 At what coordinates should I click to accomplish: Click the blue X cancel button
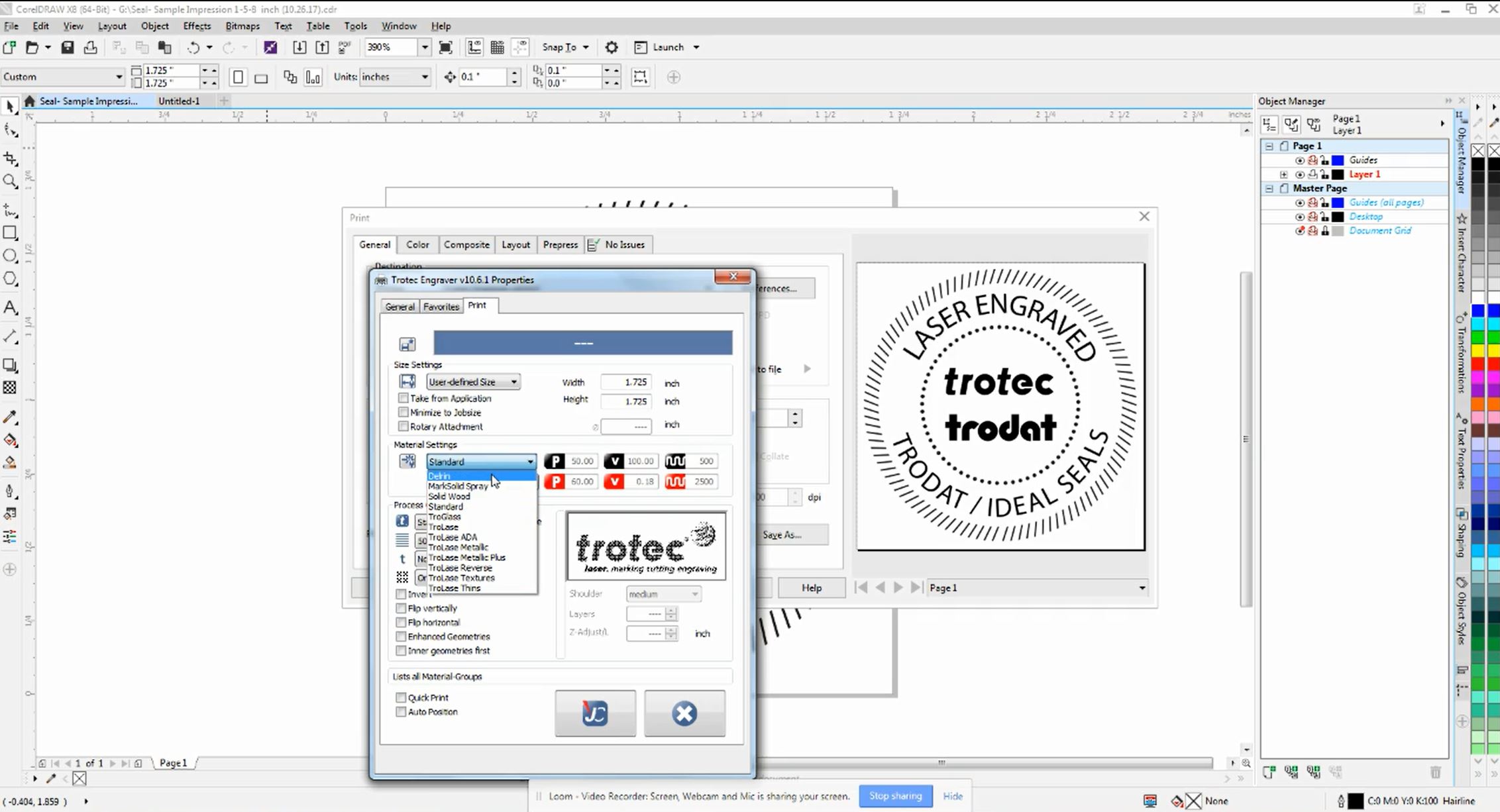(684, 713)
